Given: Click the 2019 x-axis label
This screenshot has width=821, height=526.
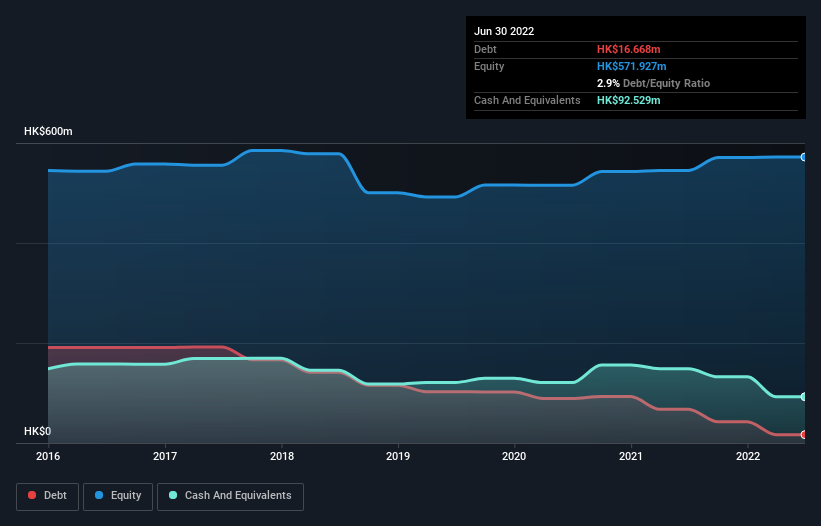Looking at the screenshot, I should (x=398, y=456).
